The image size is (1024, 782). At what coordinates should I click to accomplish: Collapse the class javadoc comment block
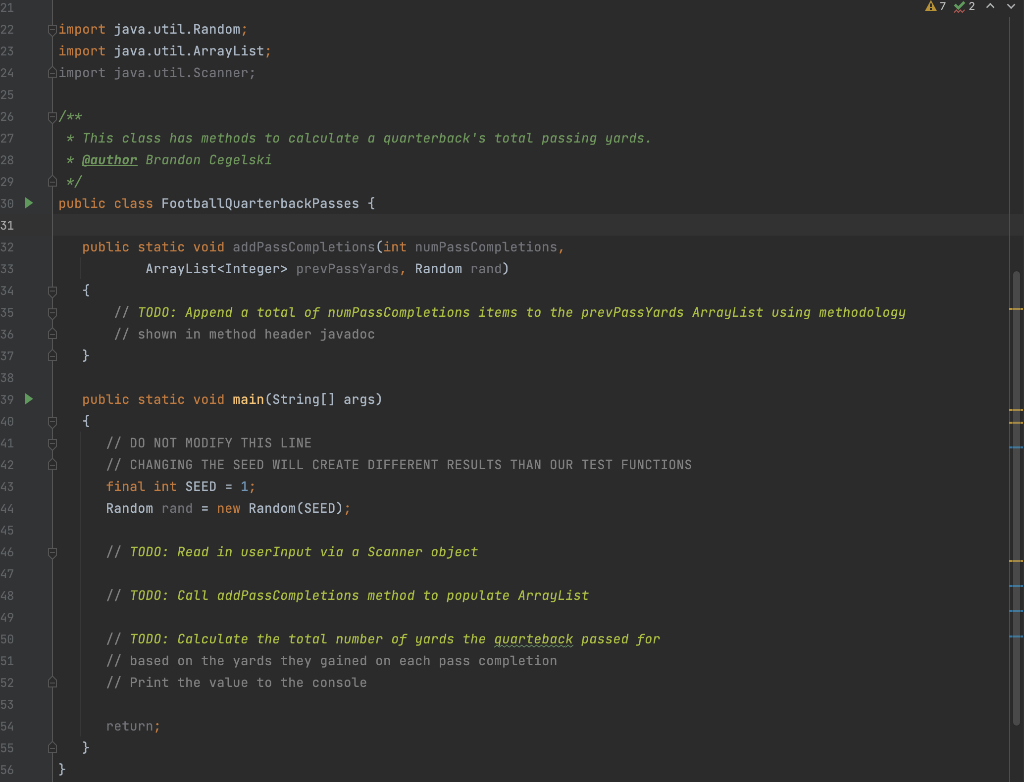pos(50,115)
